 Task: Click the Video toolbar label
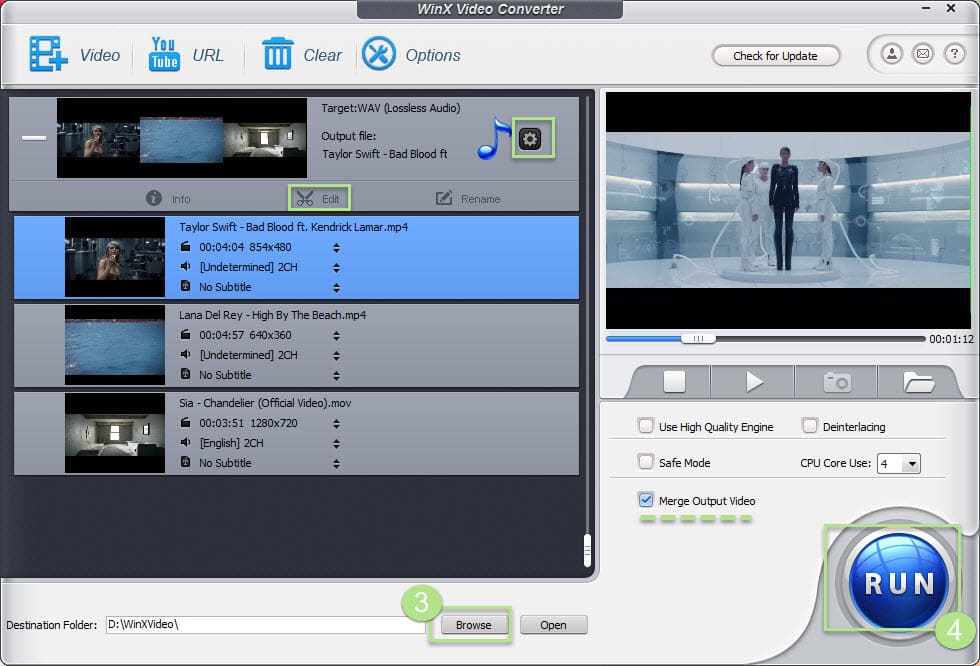click(x=100, y=55)
